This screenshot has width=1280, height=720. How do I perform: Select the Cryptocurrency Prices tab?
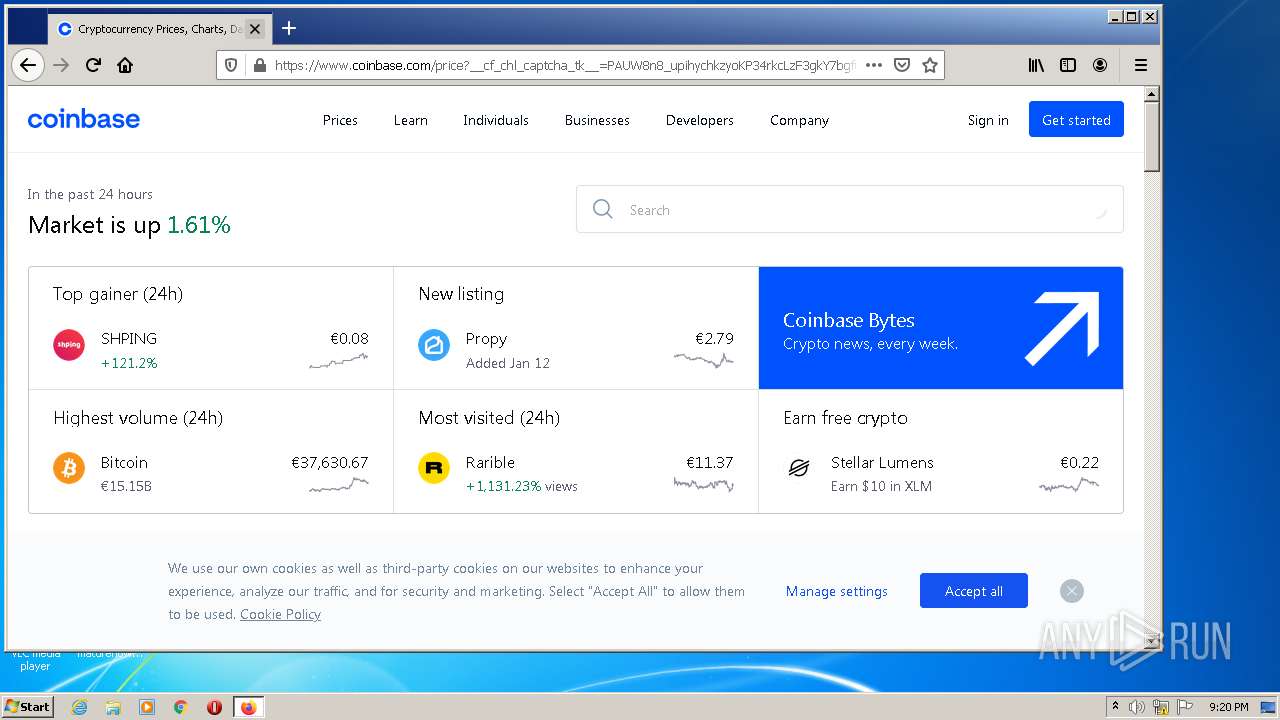coord(158,29)
